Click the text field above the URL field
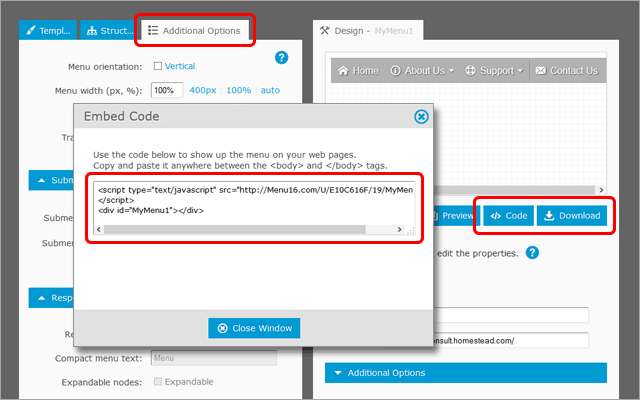640x400 pixels. click(511, 315)
